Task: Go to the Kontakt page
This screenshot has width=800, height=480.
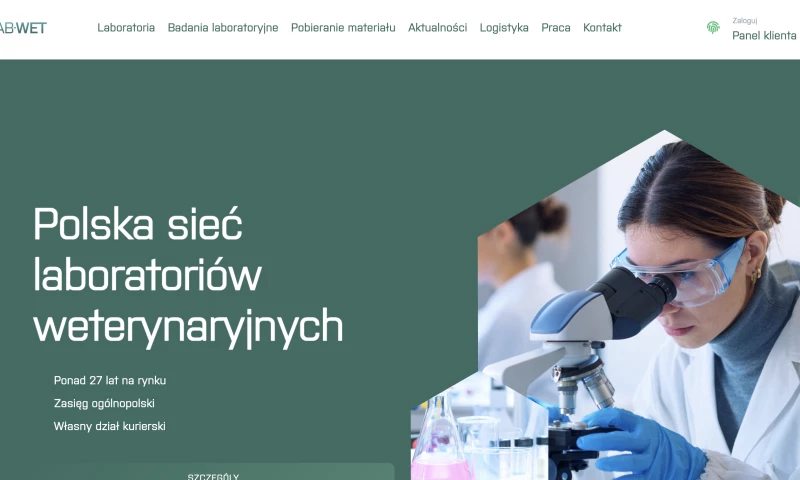Action: [602, 28]
